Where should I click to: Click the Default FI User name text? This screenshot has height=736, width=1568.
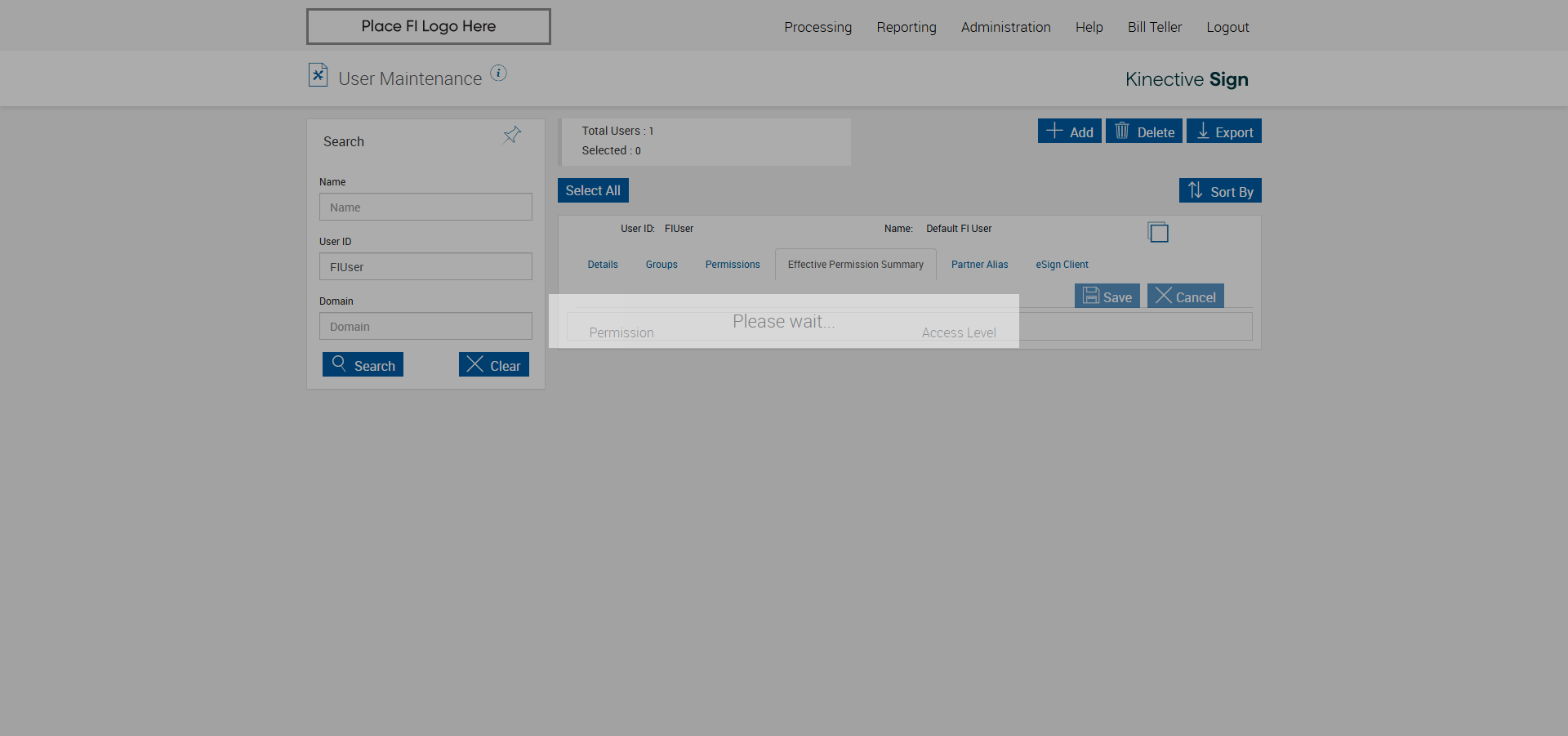(x=959, y=229)
